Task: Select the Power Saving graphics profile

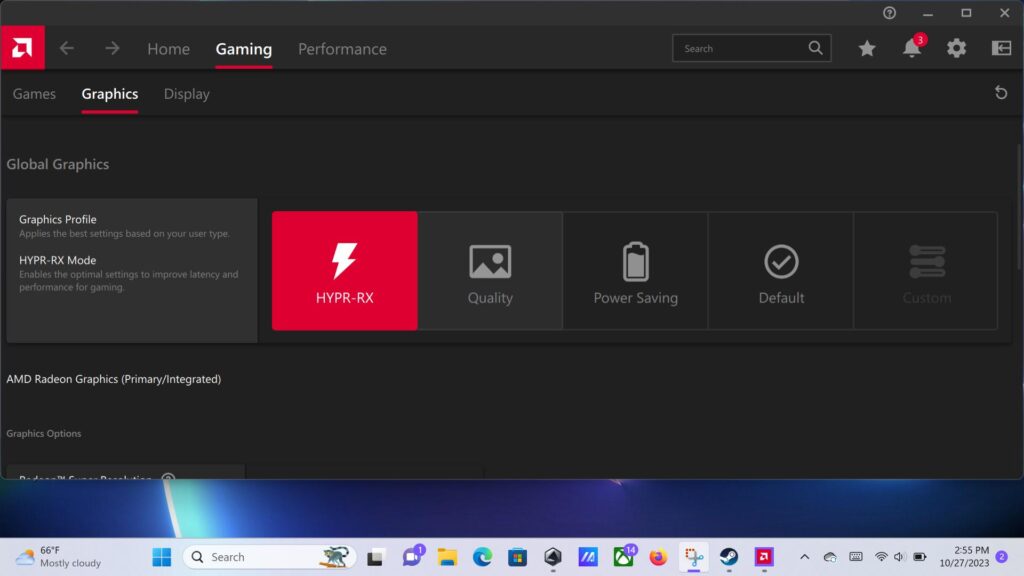Action: [x=635, y=270]
